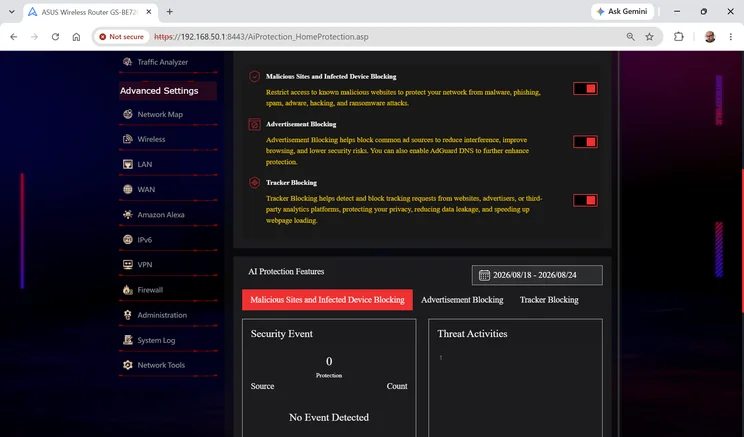Toggle Malicious Sites and Infected Device Blocking switch
Image resolution: width=744 pixels, height=437 pixels.
[585, 89]
